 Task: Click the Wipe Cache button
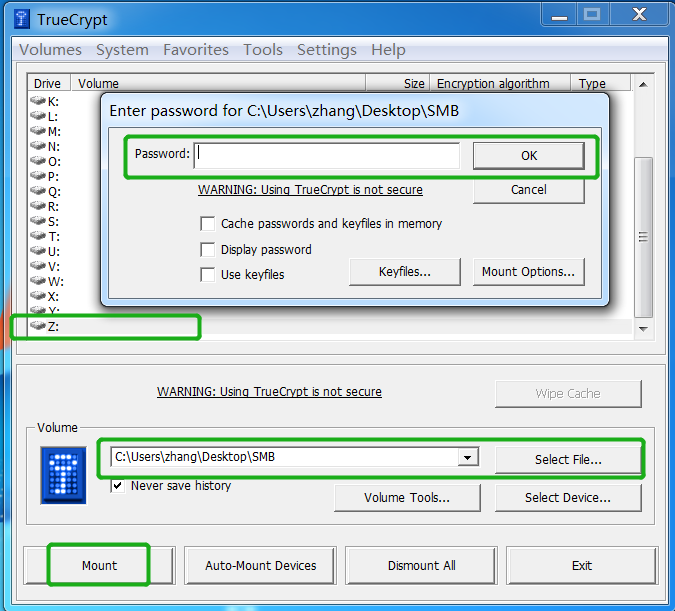(x=568, y=394)
